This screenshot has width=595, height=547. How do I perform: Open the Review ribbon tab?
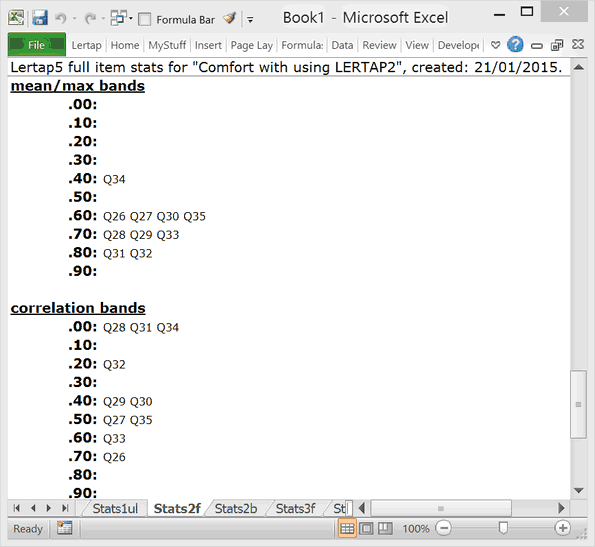pyautogui.click(x=379, y=45)
